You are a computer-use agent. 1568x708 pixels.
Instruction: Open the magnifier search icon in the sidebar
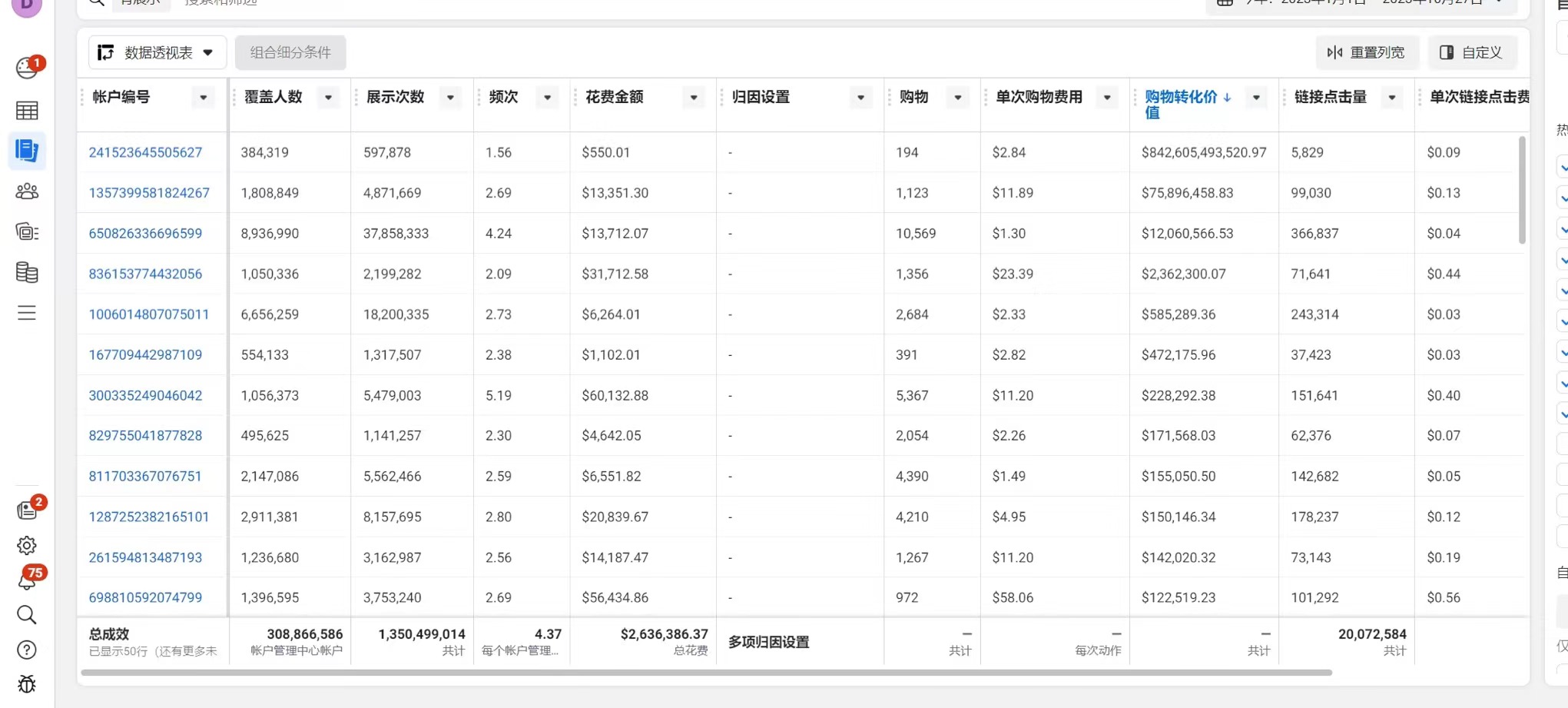[x=27, y=615]
